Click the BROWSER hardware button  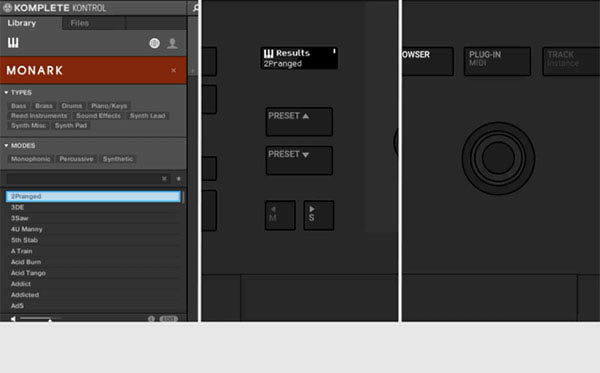point(427,61)
